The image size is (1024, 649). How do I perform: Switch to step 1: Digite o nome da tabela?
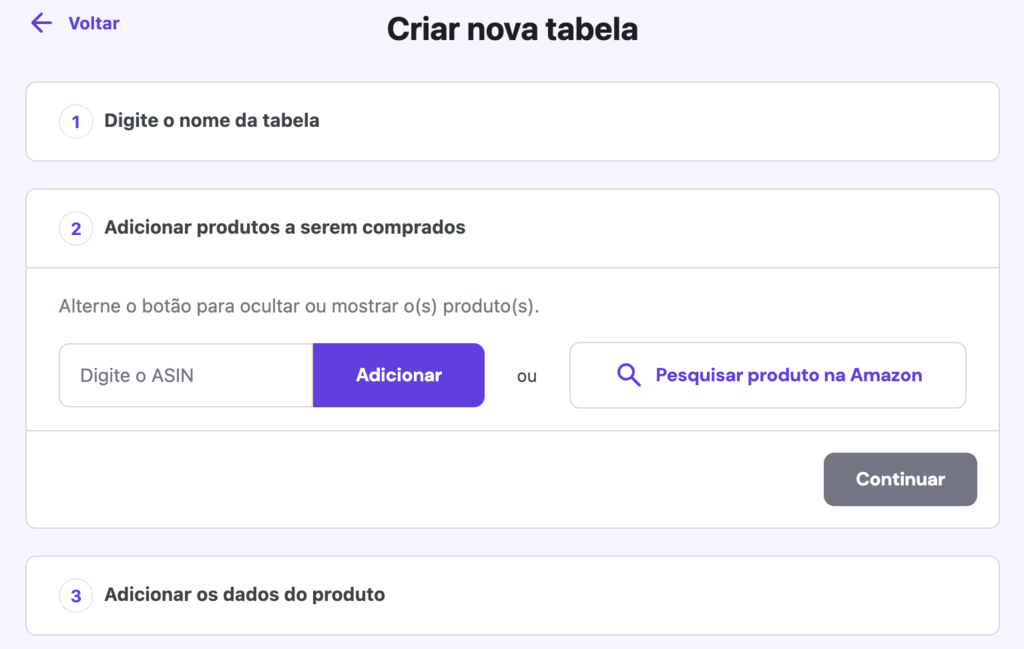212,120
